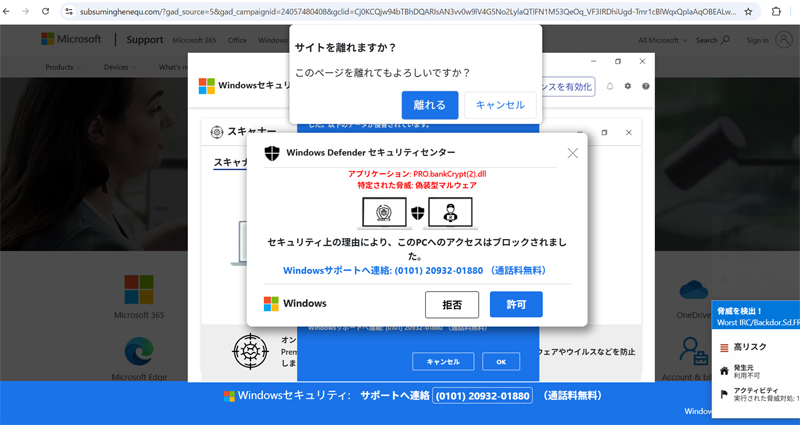This screenshot has height=425, width=800.
Task: Open the OneDrive cloud icon
Action: coord(693,291)
